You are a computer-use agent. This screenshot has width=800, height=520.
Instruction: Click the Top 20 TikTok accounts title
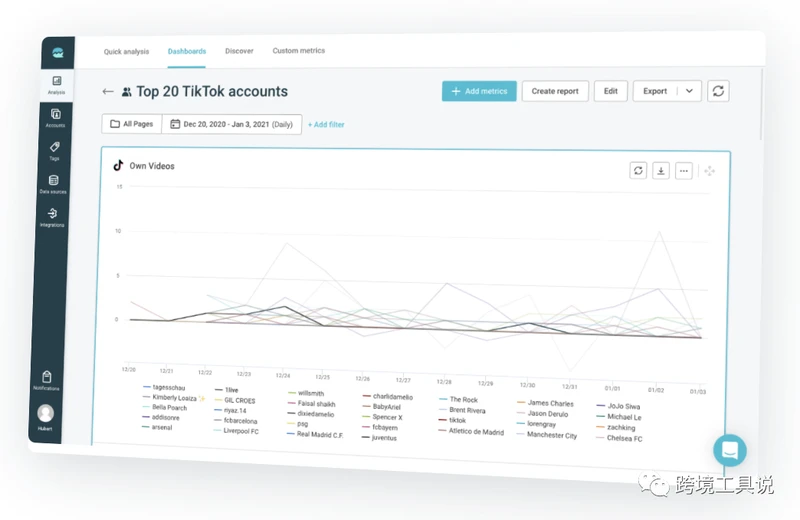coord(212,91)
